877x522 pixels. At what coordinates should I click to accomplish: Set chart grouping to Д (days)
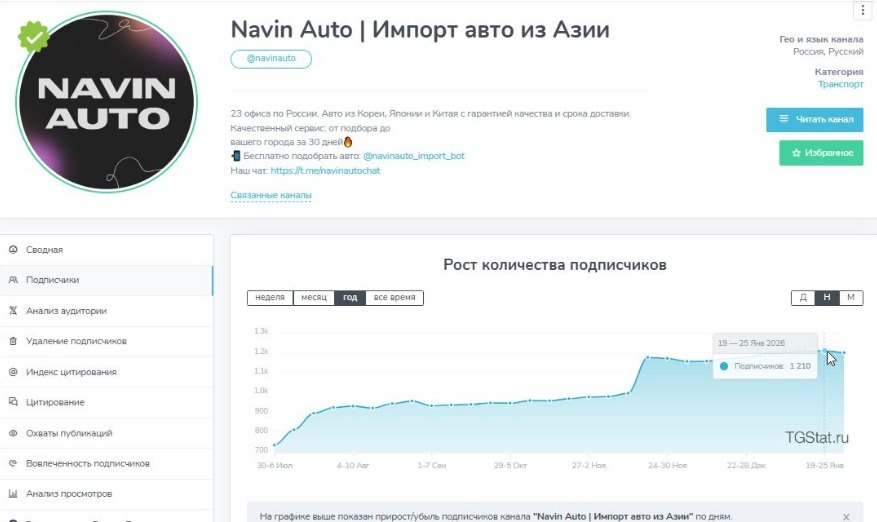point(803,298)
